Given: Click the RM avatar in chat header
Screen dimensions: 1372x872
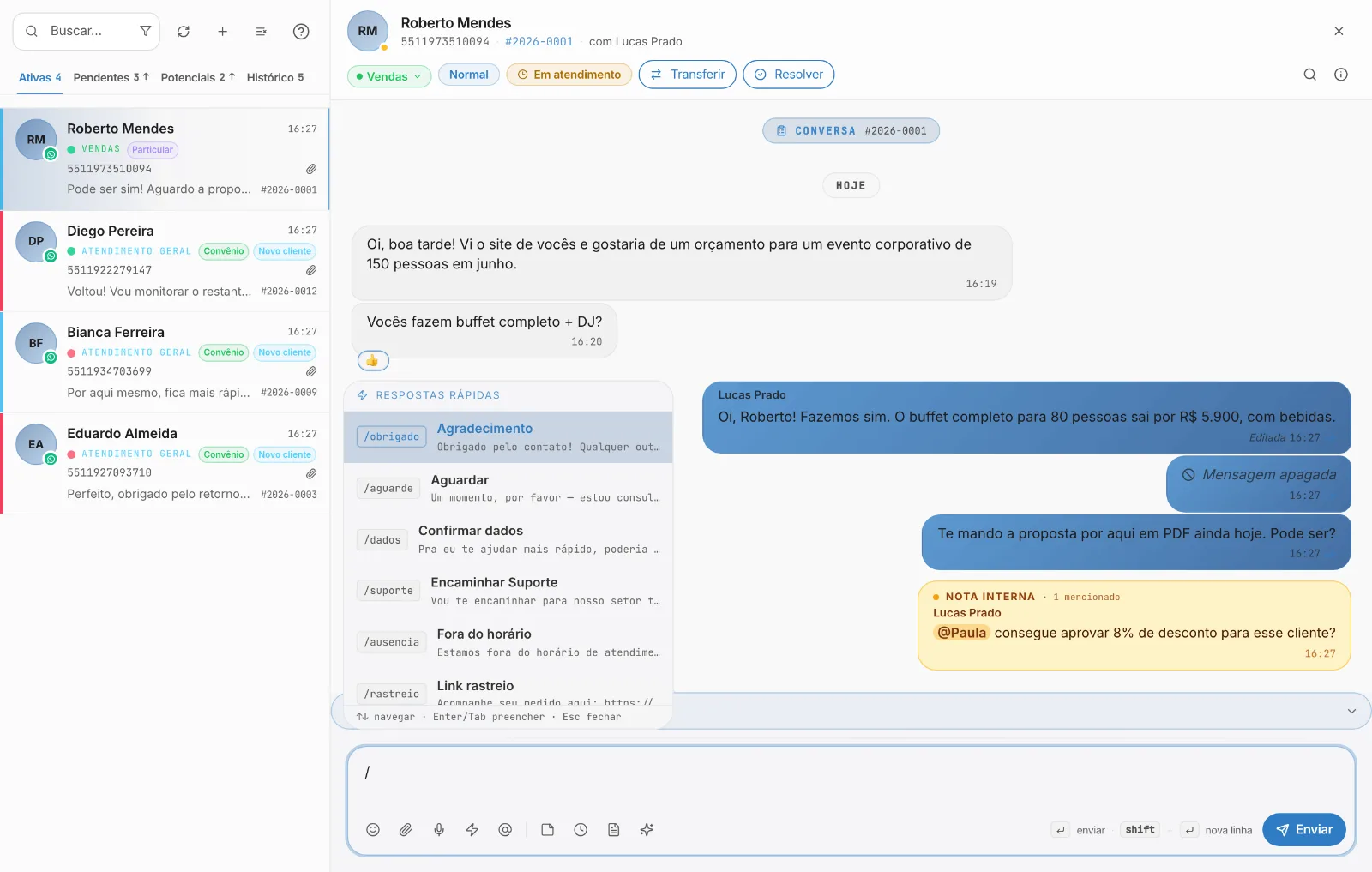Looking at the screenshot, I should [x=368, y=31].
